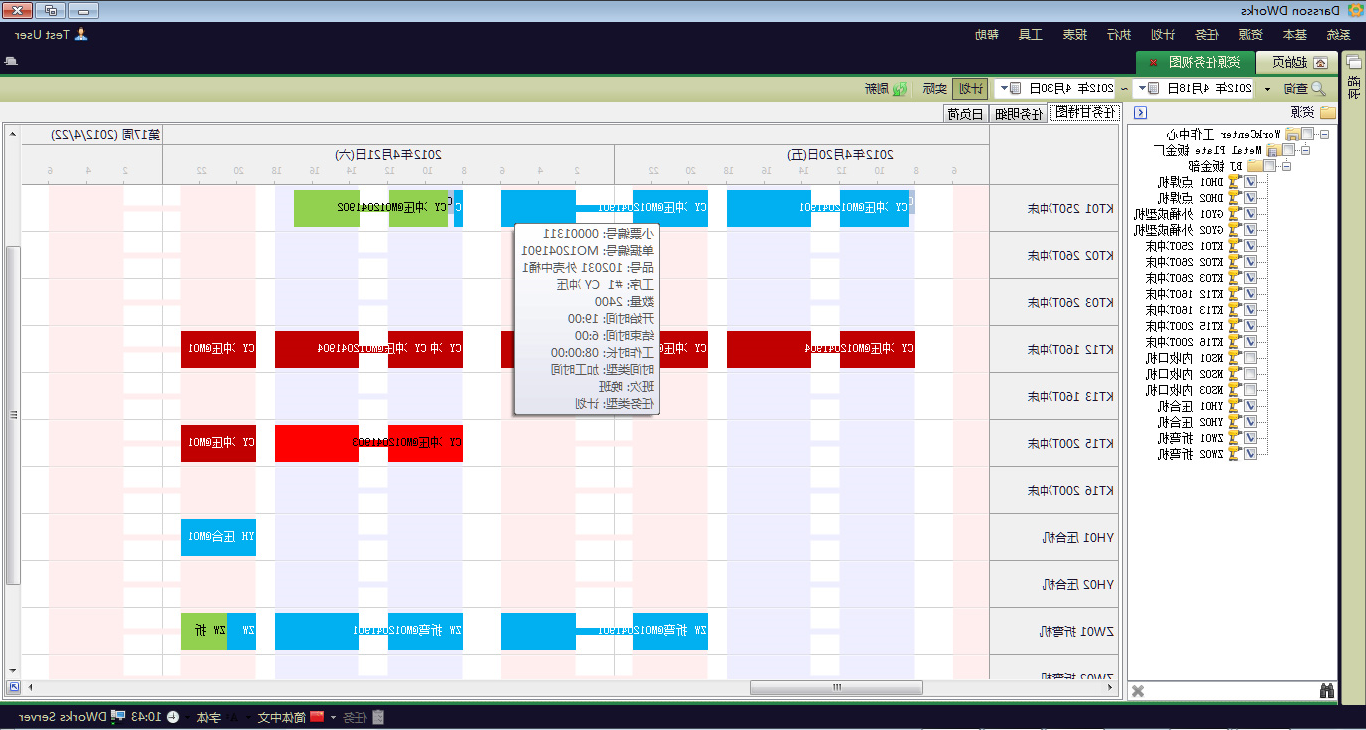This screenshot has width=1366, height=730.
Task: Click the 刷新 refresh icon
Action: (900, 89)
